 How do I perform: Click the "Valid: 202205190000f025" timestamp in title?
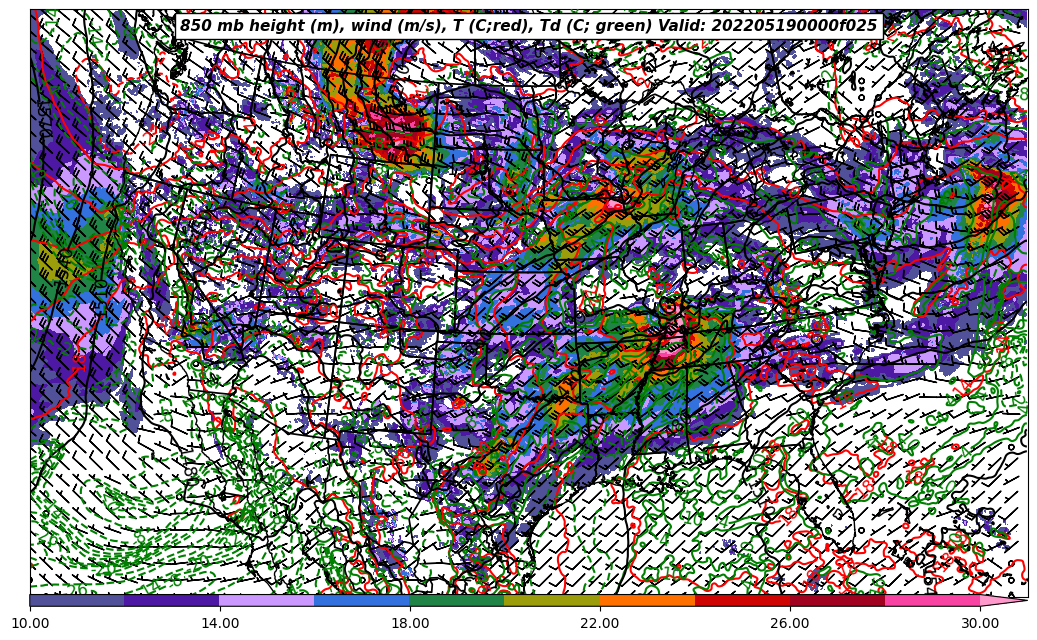pyautogui.click(x=767, y=26)
